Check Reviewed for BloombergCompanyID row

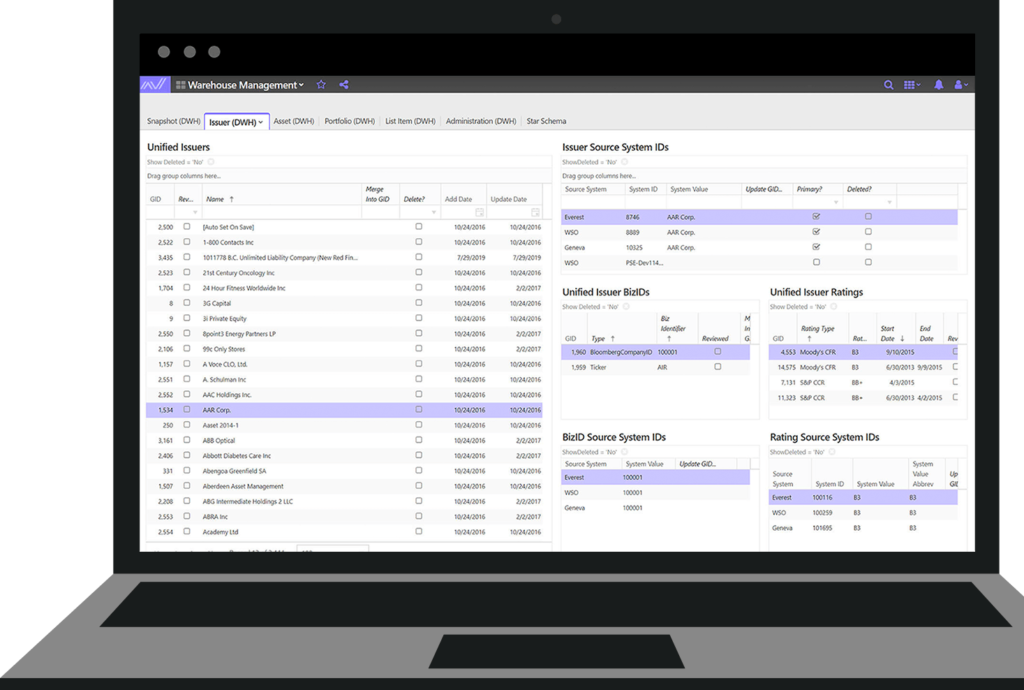[718, 351]
